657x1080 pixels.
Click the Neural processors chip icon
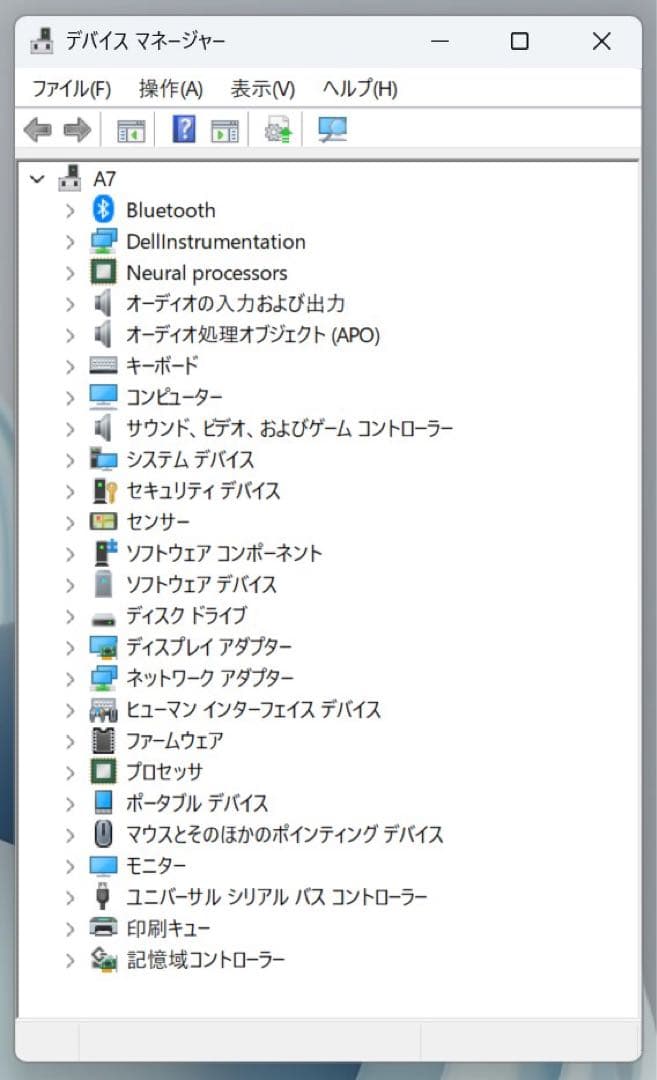[103, 273]
